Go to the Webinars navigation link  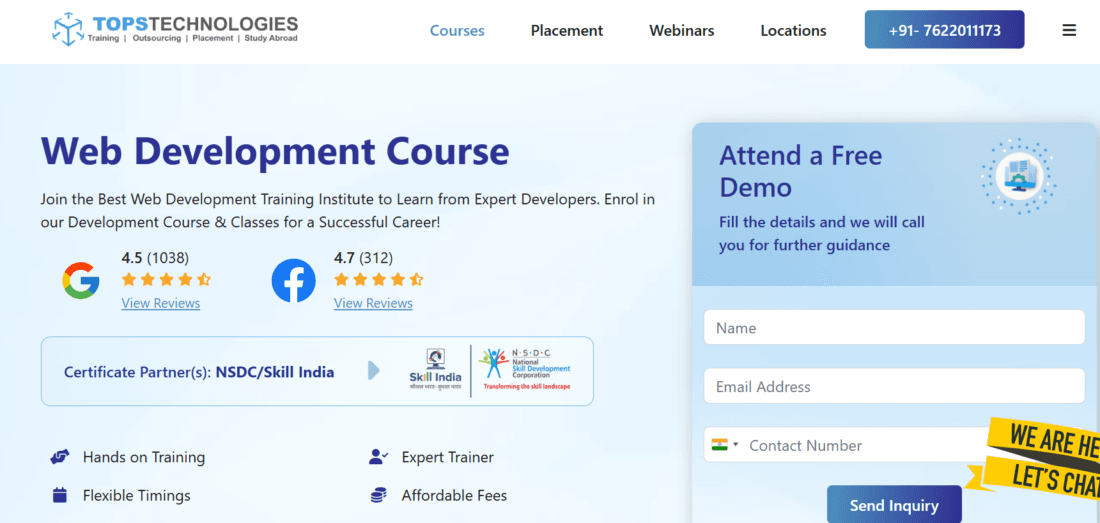click(682, 30)
